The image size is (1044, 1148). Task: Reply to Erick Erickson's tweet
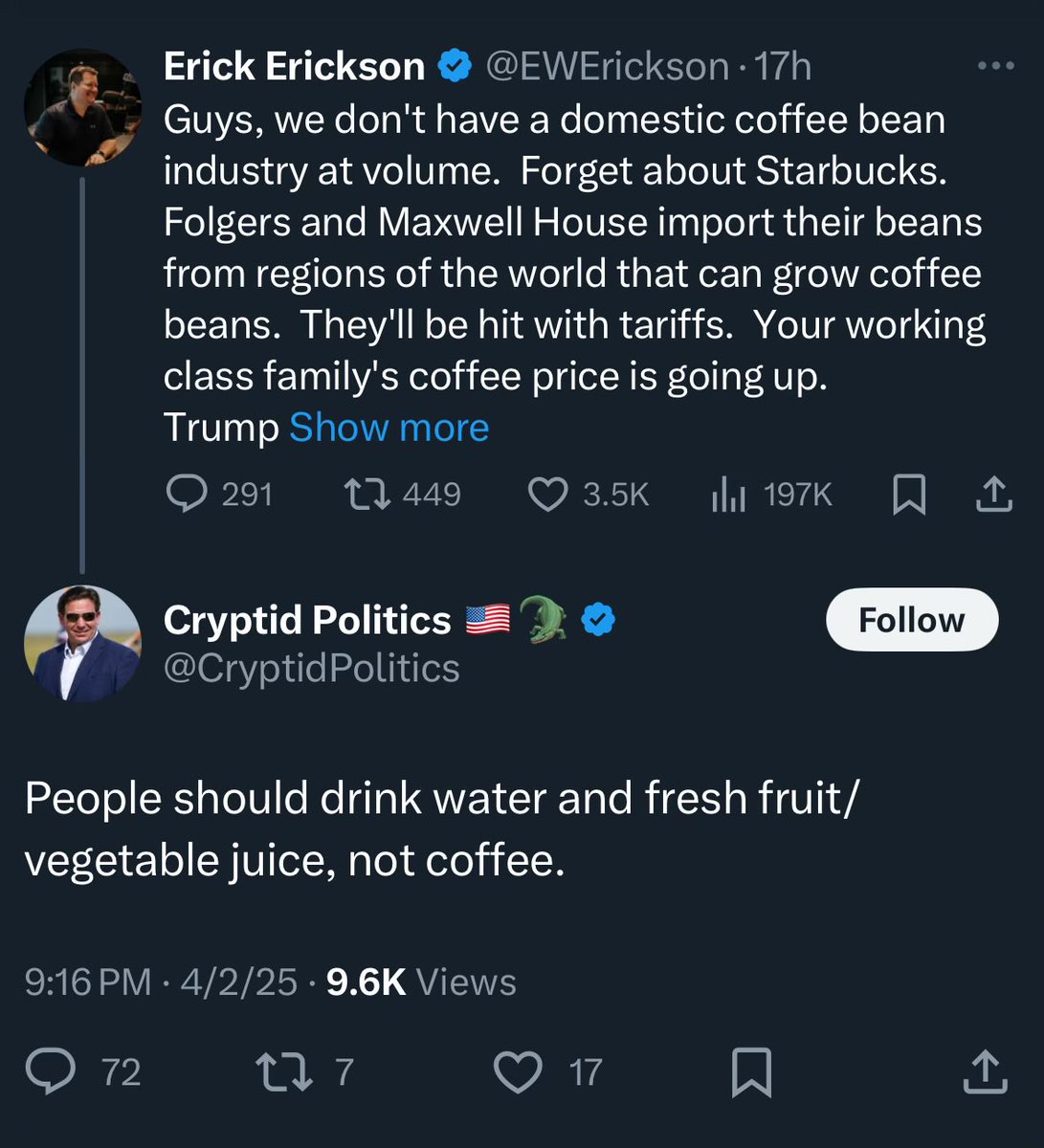(x=187, y=494)
